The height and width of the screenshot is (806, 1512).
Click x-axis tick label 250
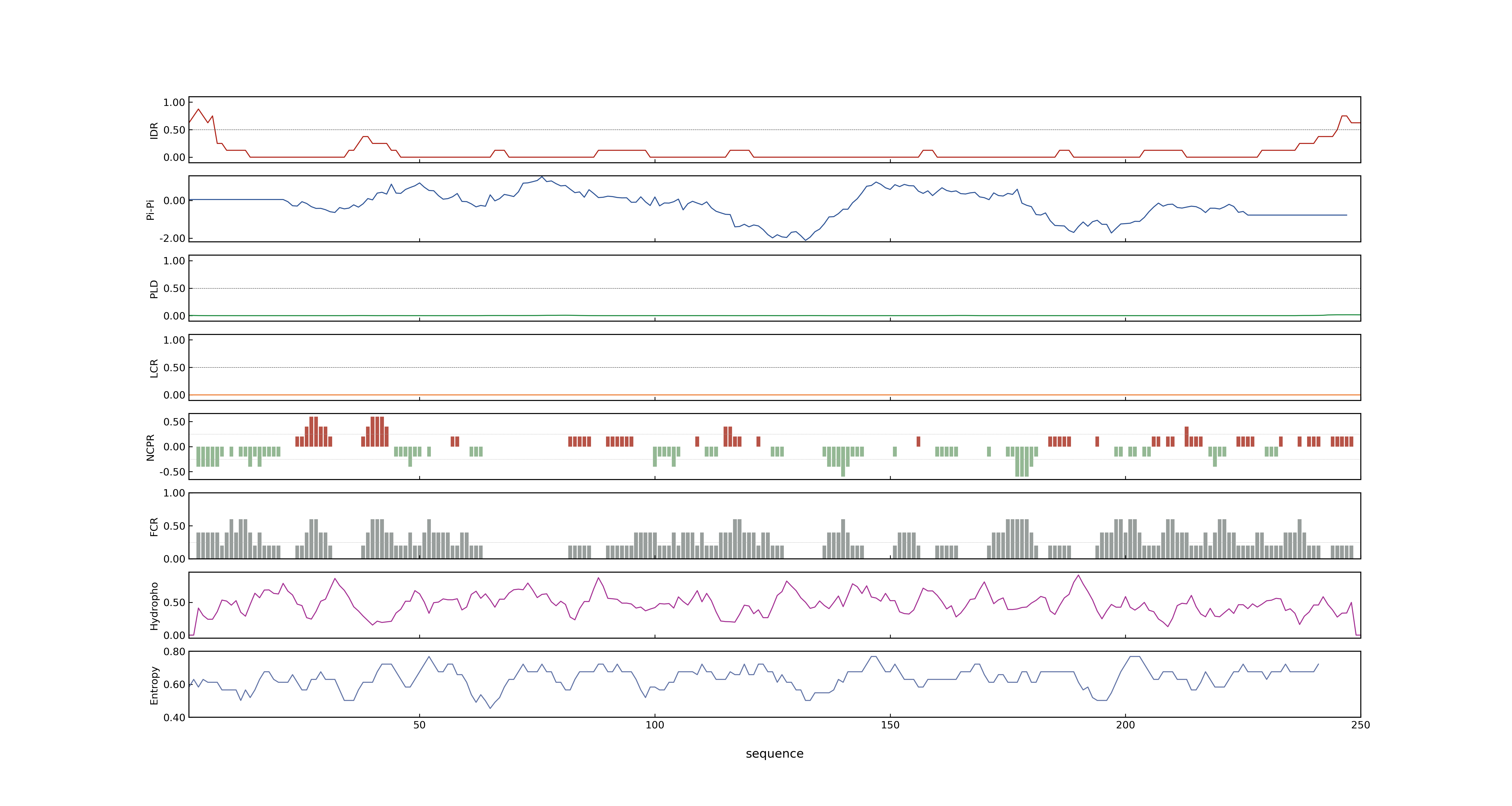tap(1360, 725)
